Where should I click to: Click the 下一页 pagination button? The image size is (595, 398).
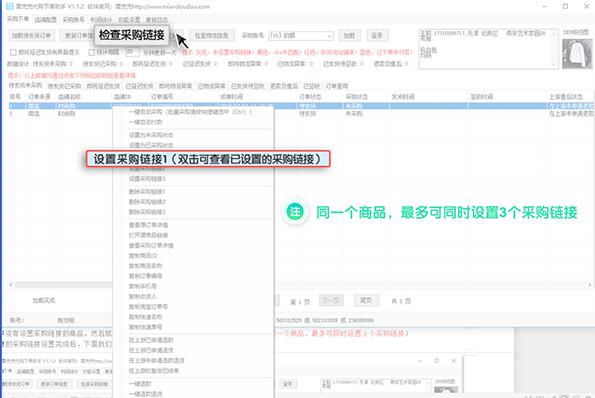[331, 300]
